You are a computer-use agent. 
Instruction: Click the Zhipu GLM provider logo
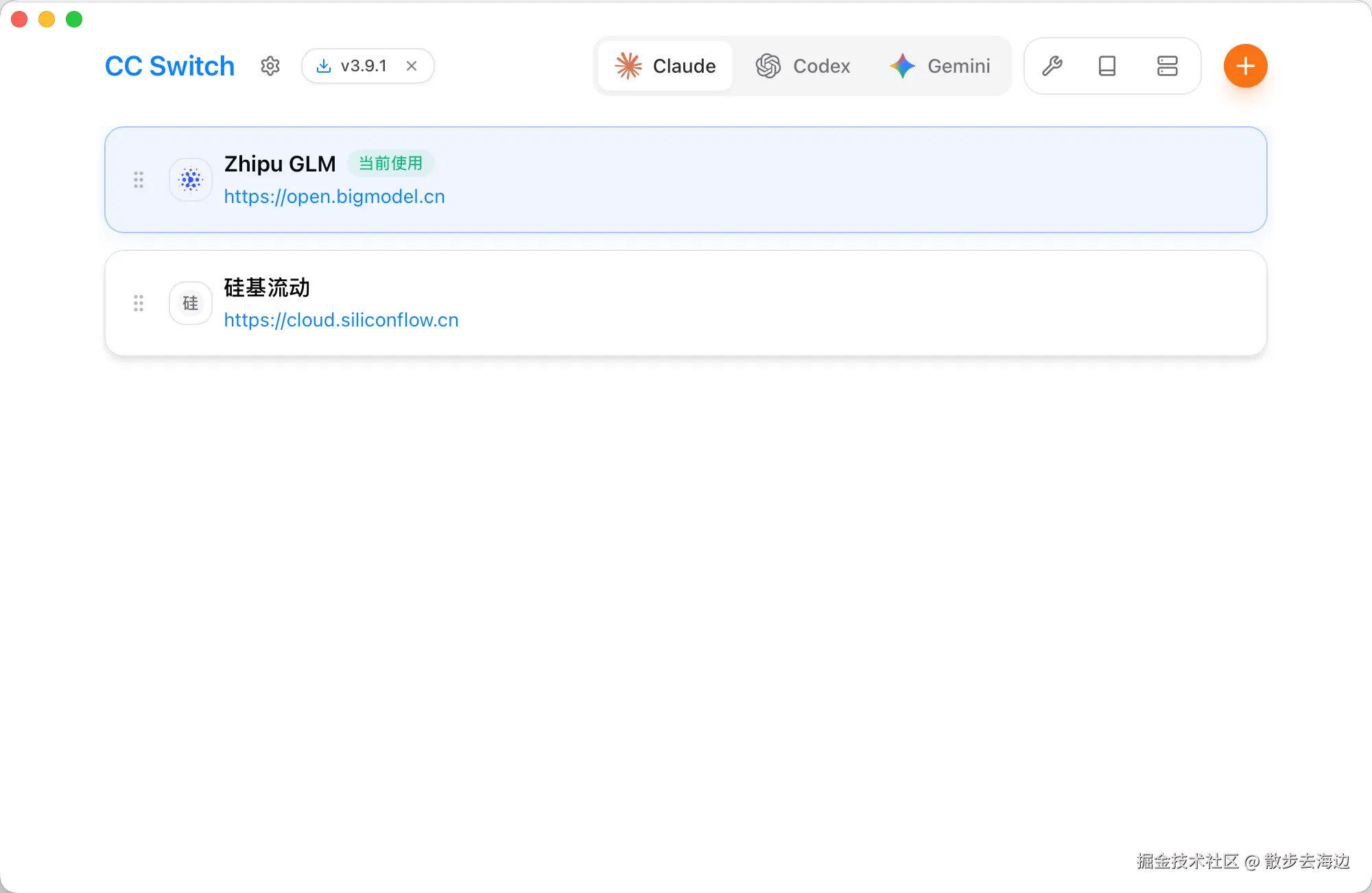coord(191,180)
